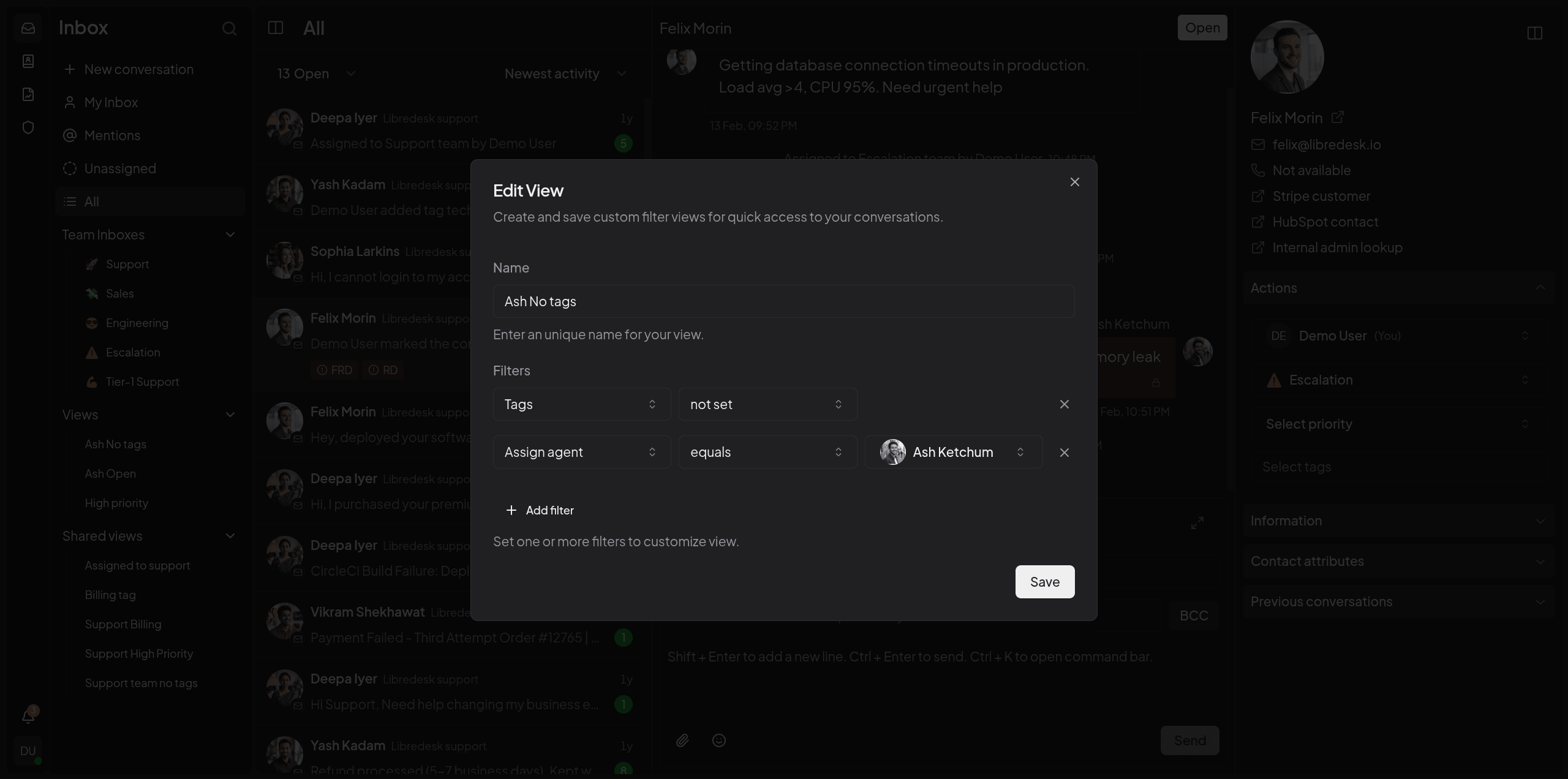
Task: Close the Edit View dialog
Action: (1074, 182)
